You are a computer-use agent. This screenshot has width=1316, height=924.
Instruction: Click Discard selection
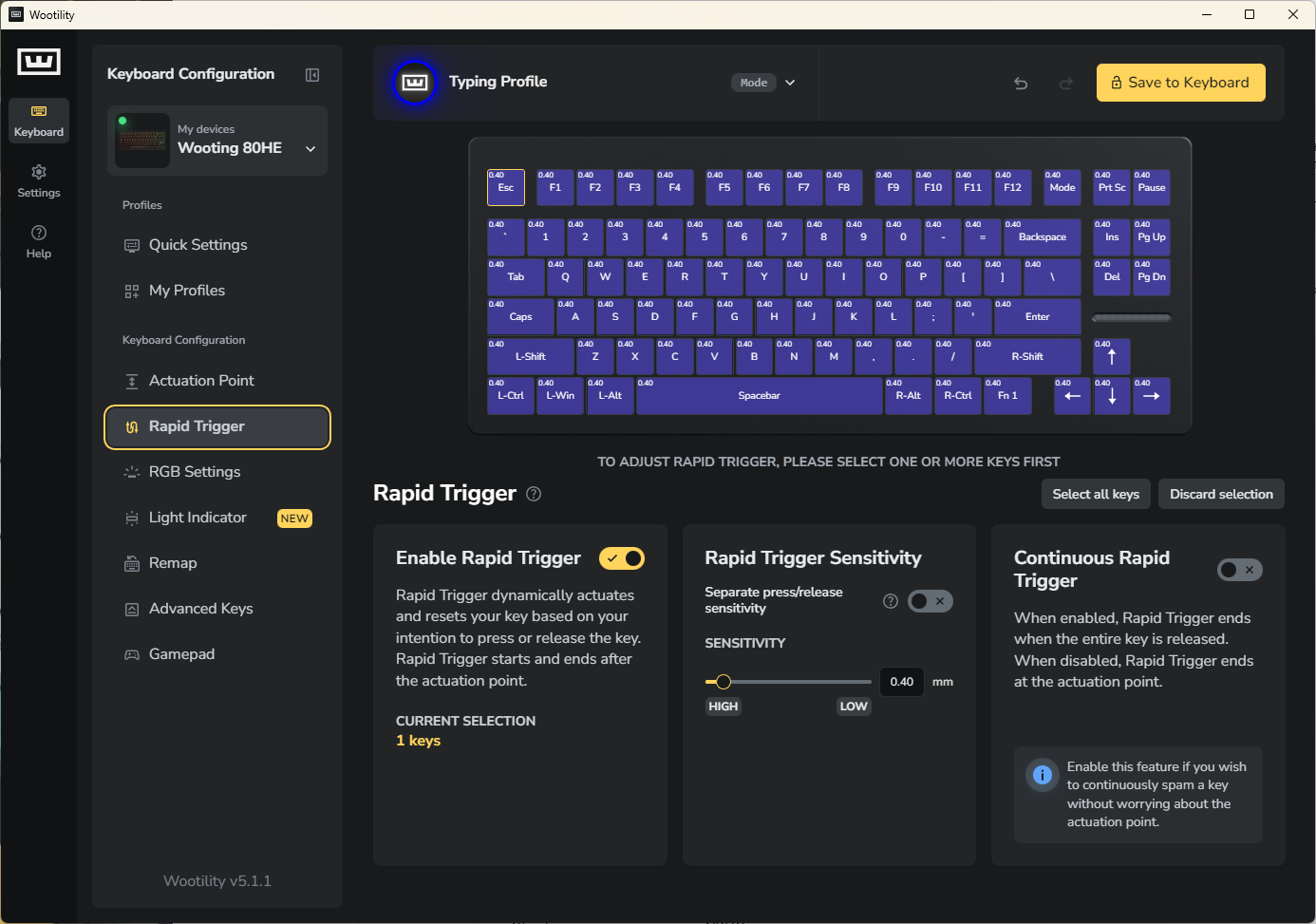pos(1221,494)
